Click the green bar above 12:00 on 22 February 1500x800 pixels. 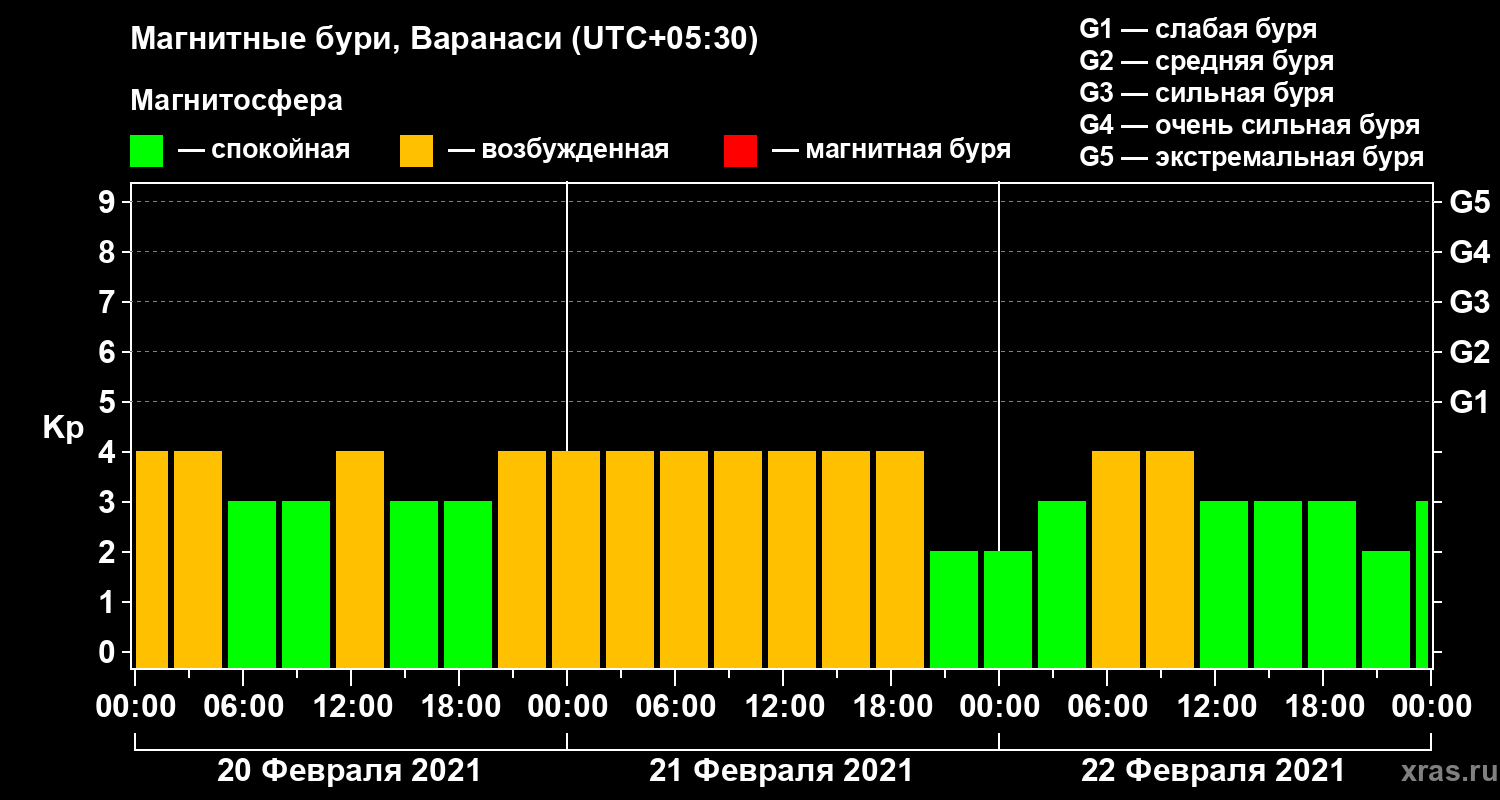point(1224,584)
